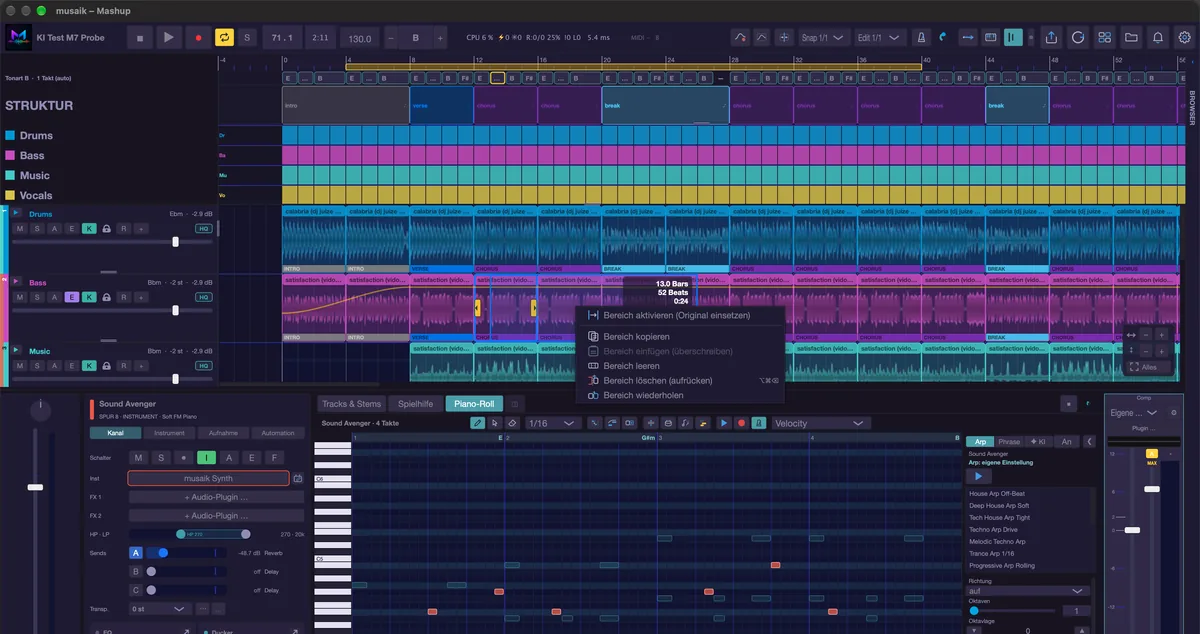Click the grid layout icon in top toolbar
Viewport: 1200px width, 634px height.
[x=1105, y=38]
